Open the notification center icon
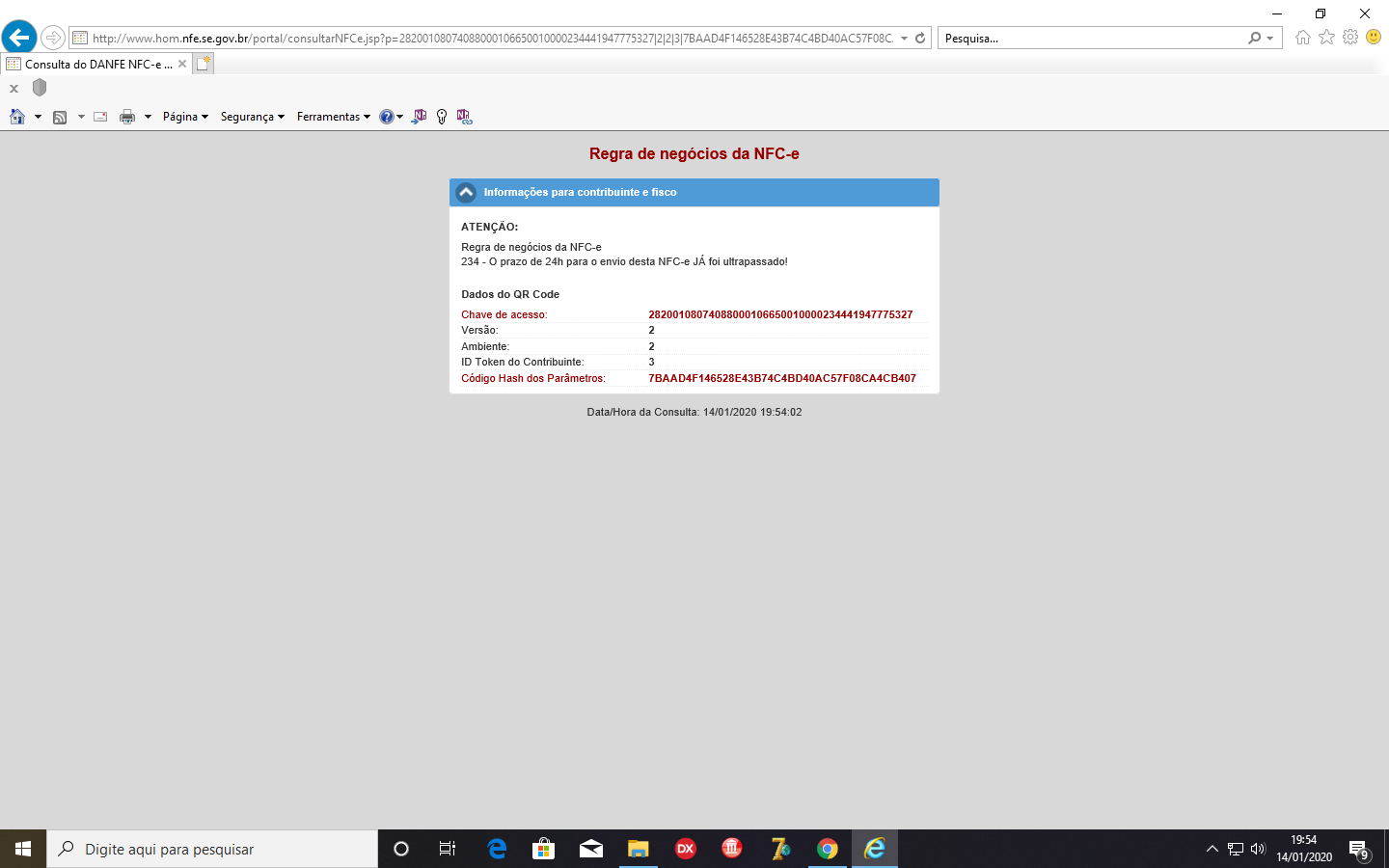 (x=1359, y=850)
